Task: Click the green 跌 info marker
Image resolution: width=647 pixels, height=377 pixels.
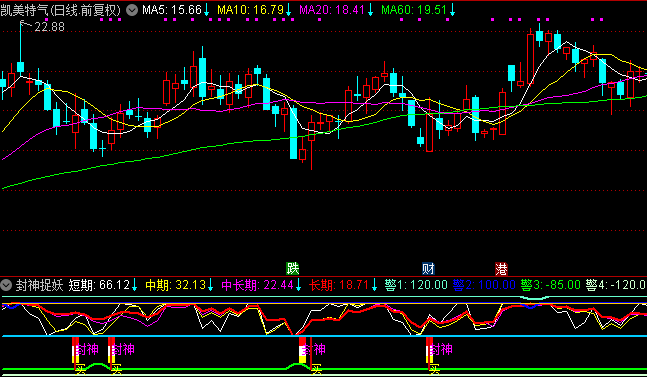Action: pyautogui.click(x=293, y=269)
